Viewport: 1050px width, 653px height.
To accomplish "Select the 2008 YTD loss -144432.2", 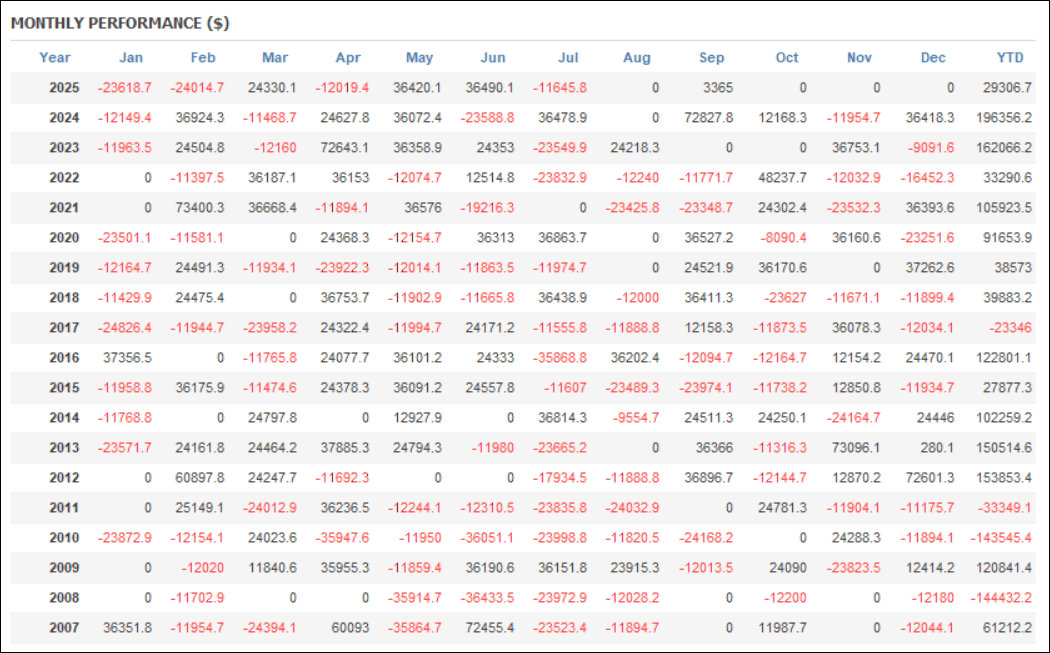I will [x=1001, y=597].
